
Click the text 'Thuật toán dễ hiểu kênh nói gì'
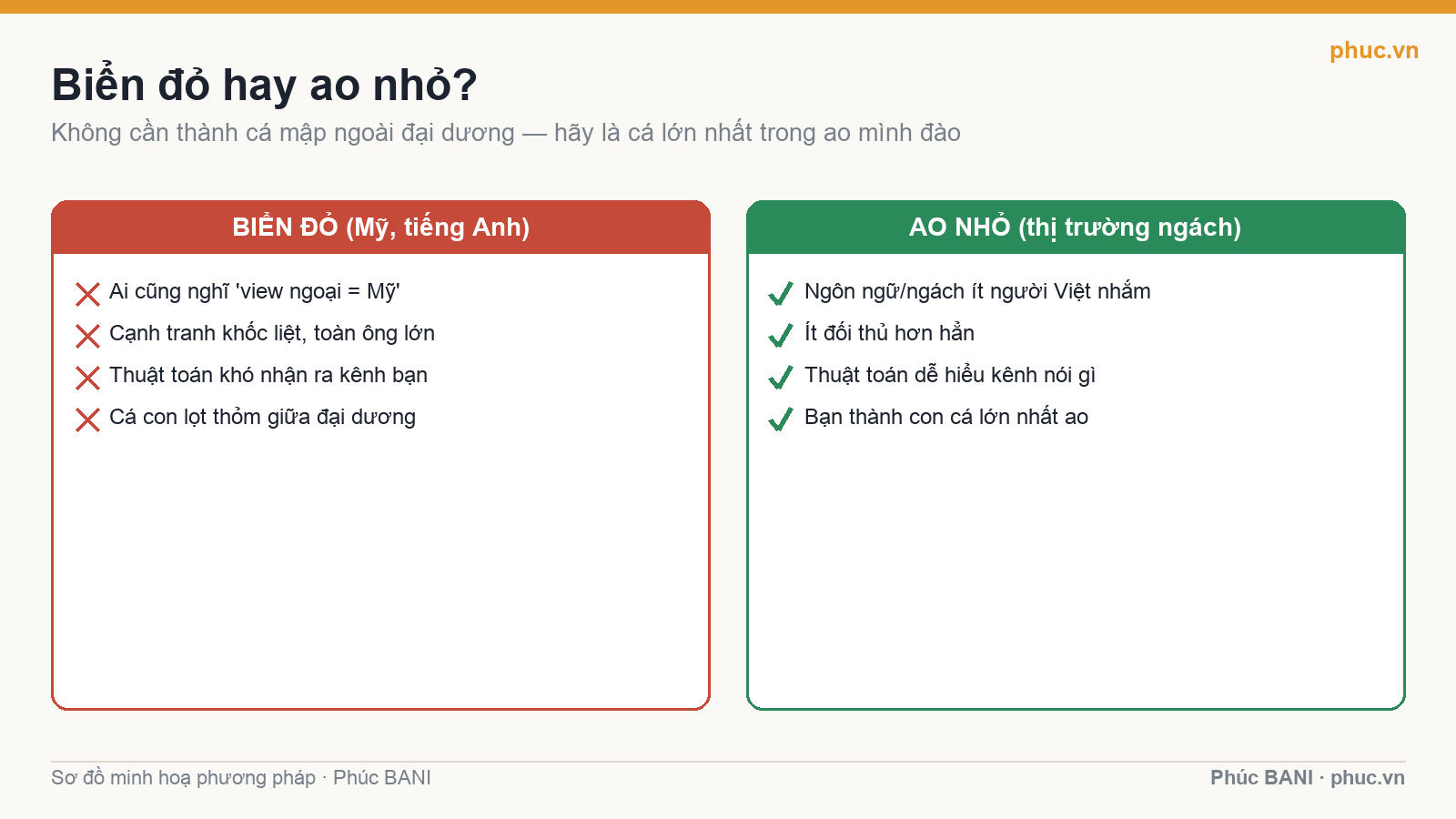[950, 375]
